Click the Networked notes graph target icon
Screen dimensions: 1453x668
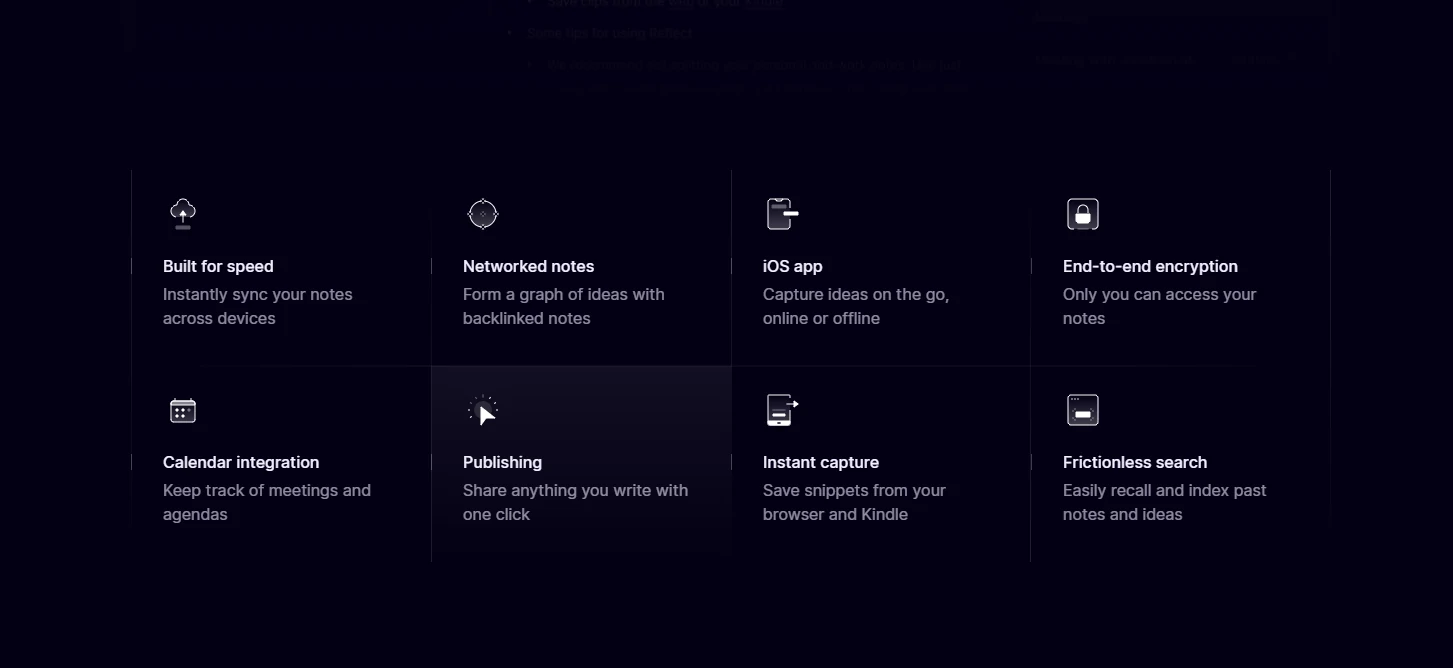[483, 214]
